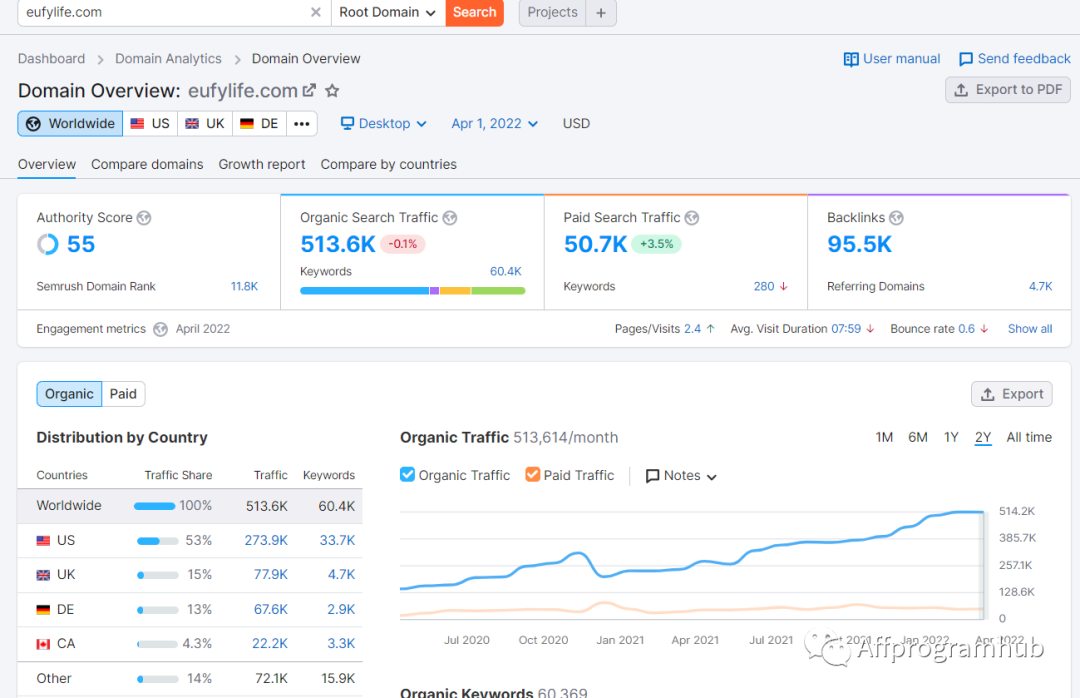This screenshot has width=1080, height=698.
Task: Toggle the Organic Traffic checkbox
Action: (x=408, y=475)
